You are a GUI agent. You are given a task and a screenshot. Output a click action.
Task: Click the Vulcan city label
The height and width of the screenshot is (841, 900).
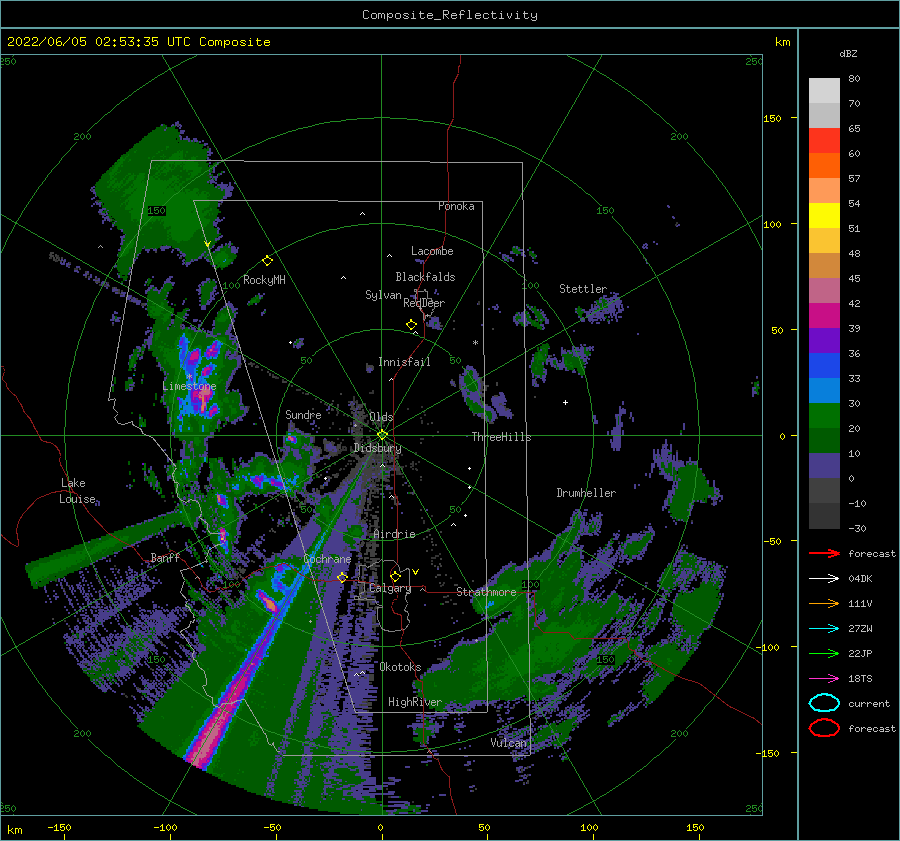[x=509, y=743]
